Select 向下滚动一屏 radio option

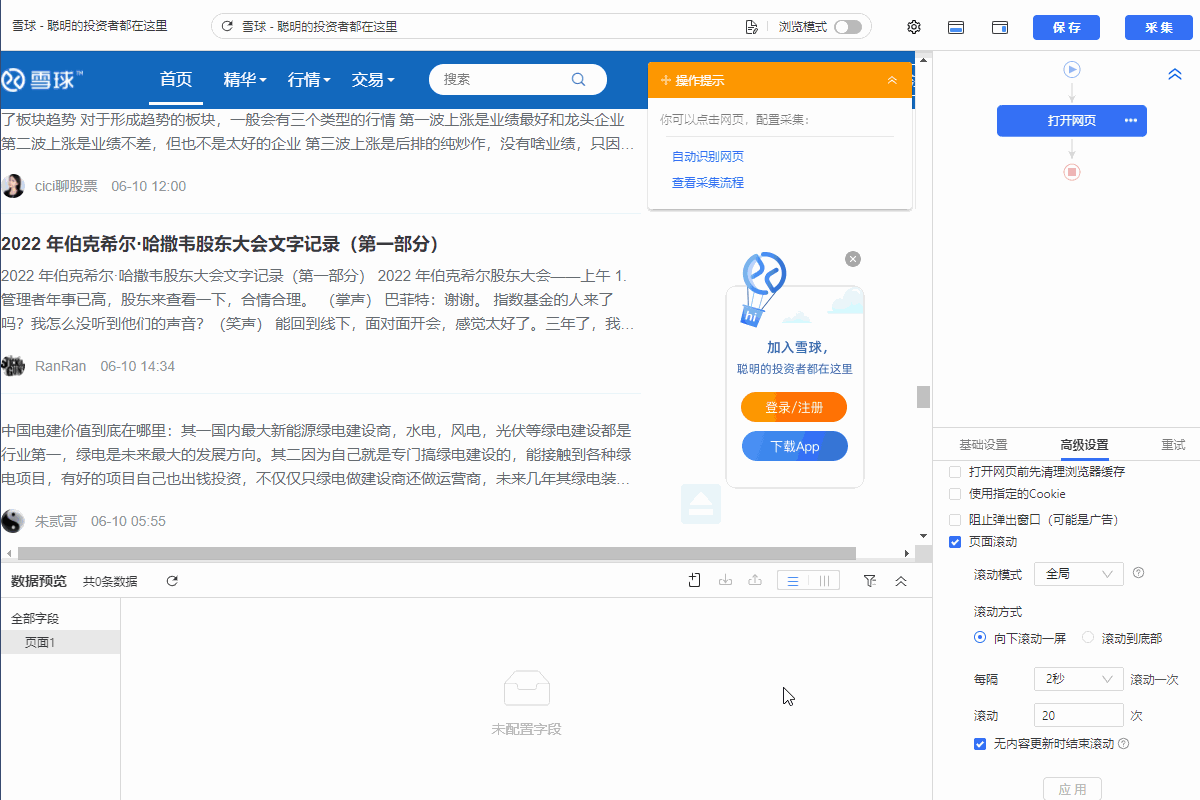coord(980,638)
